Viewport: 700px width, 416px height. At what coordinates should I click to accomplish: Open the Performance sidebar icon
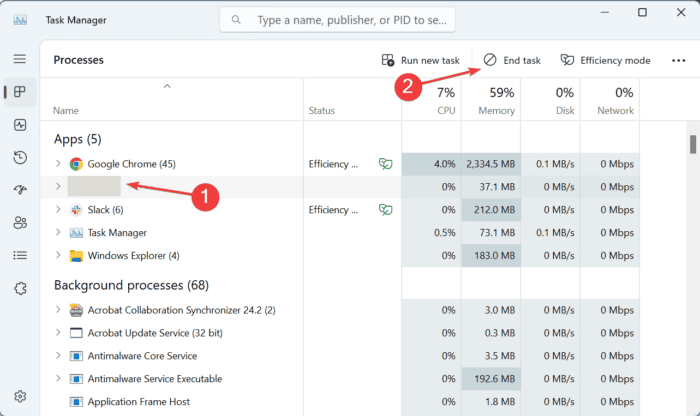point(20,125)
